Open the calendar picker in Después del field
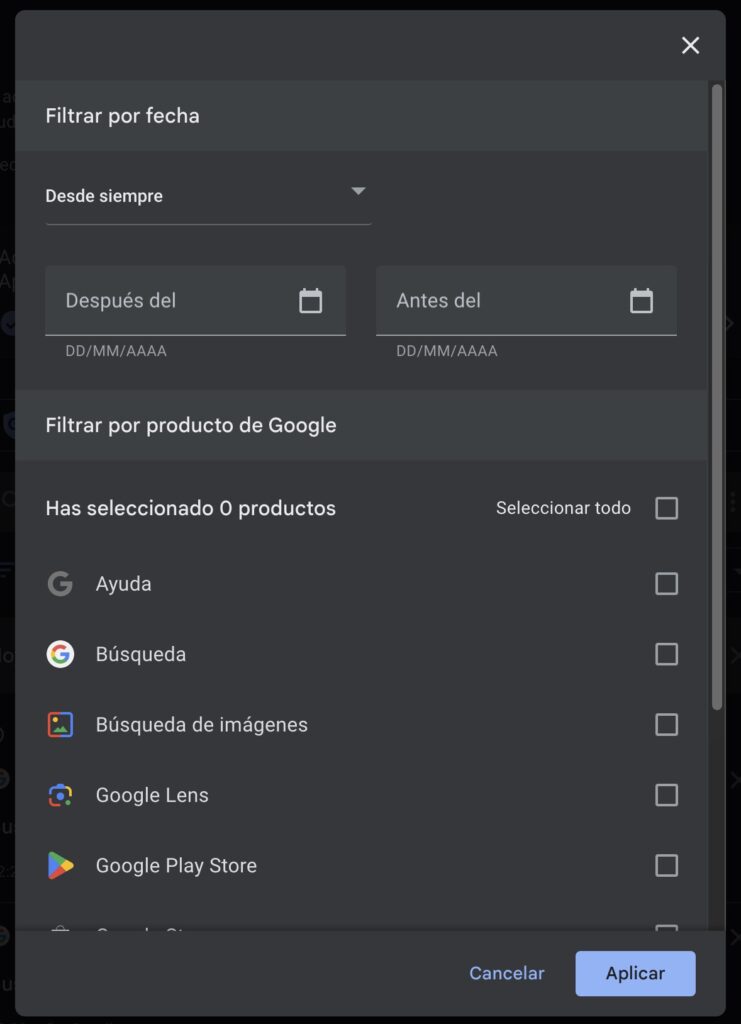741x1024 pixels. pyautogui.click(x=310, y=301)
